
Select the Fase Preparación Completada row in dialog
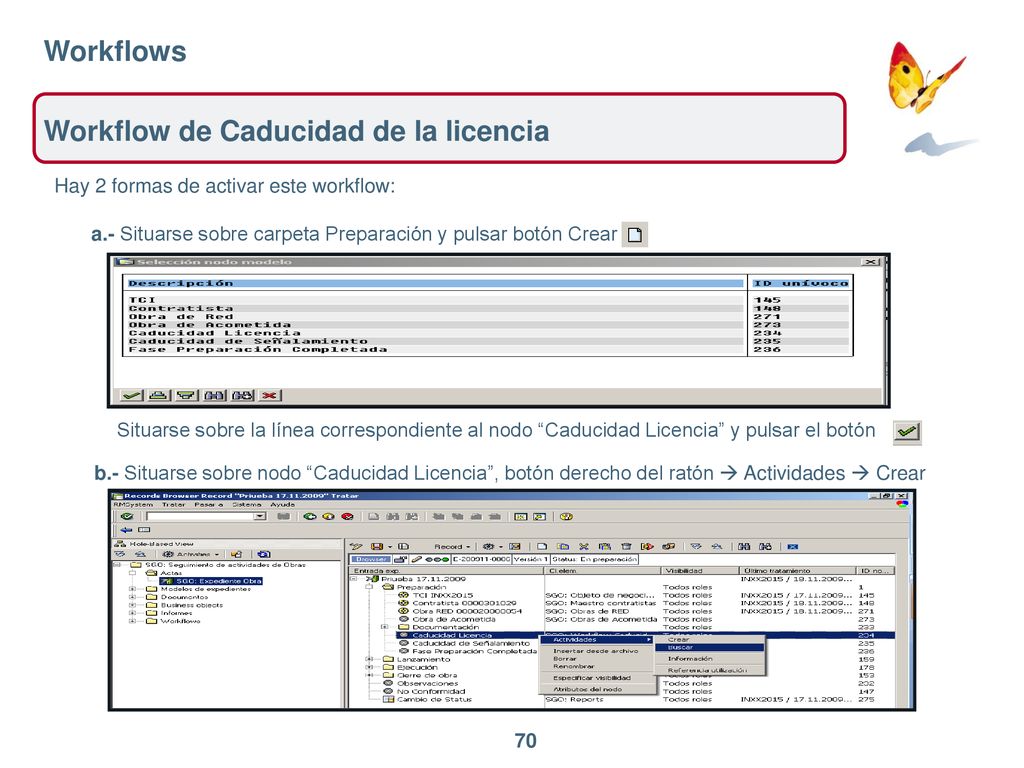click(436, 349)
